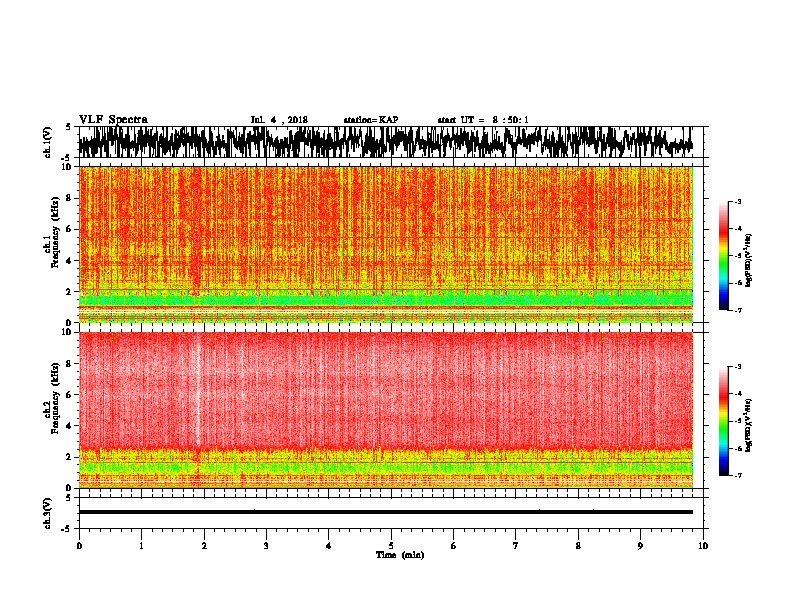Click the "10" tick label on time axis
The width and height of the screenshot is (792, 612).
[x=703, y=546]
